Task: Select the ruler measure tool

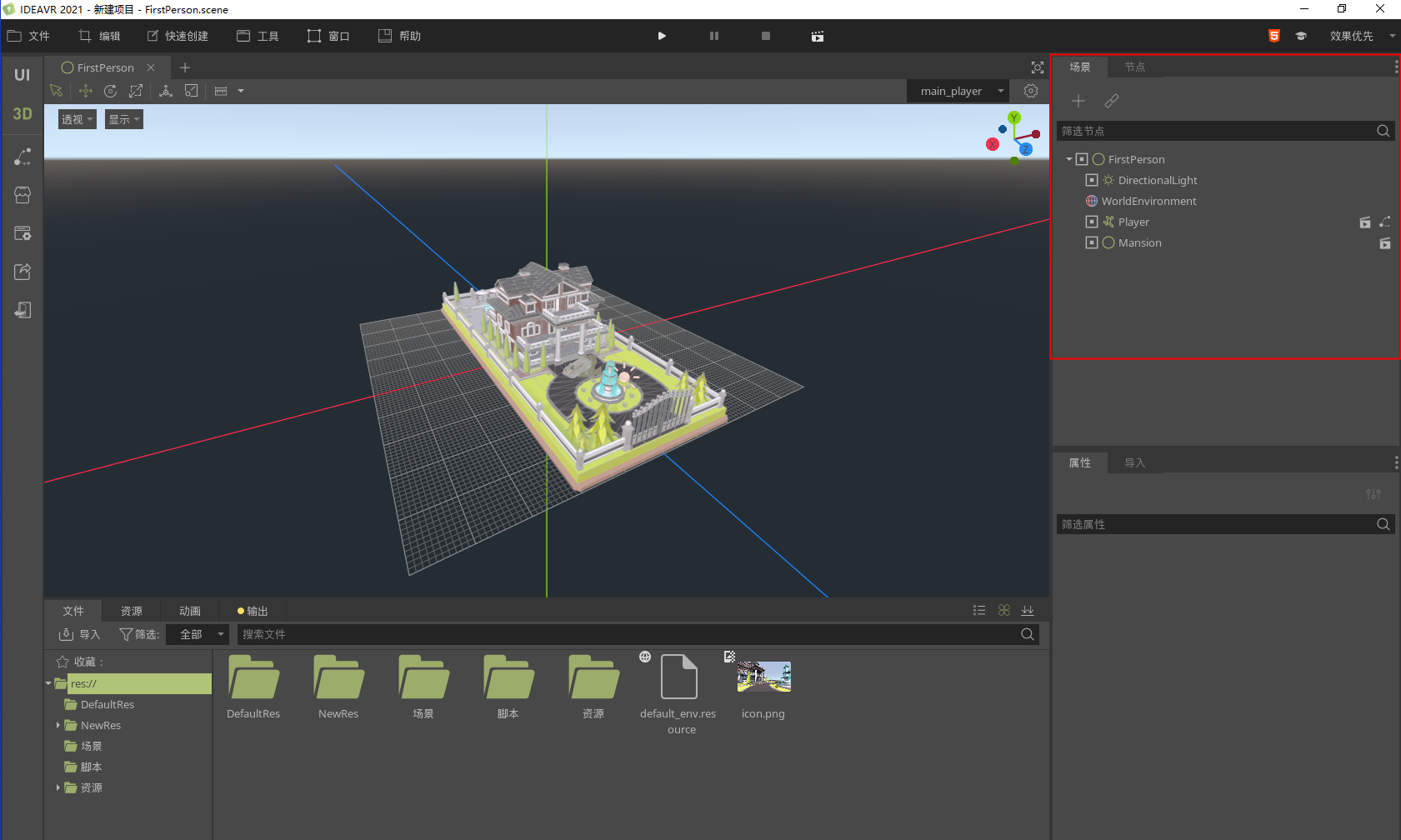Action: tap(221, 91)
